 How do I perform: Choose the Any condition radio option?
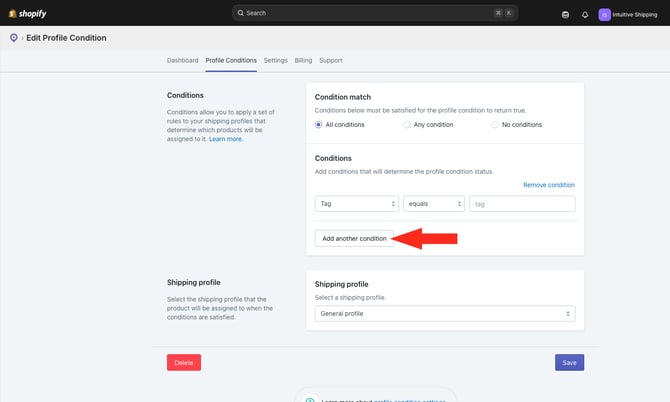[406, 125]
